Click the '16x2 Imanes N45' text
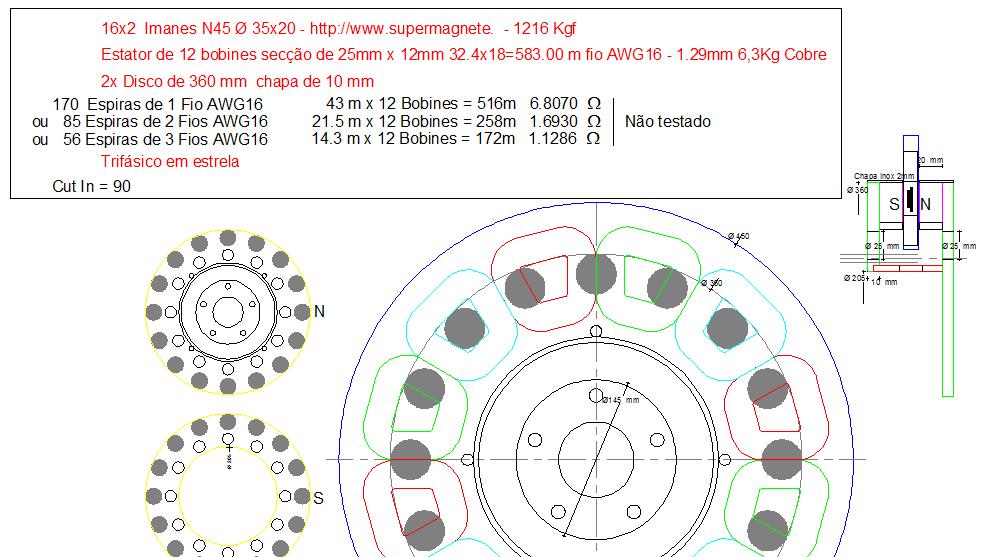 (166, 29)
